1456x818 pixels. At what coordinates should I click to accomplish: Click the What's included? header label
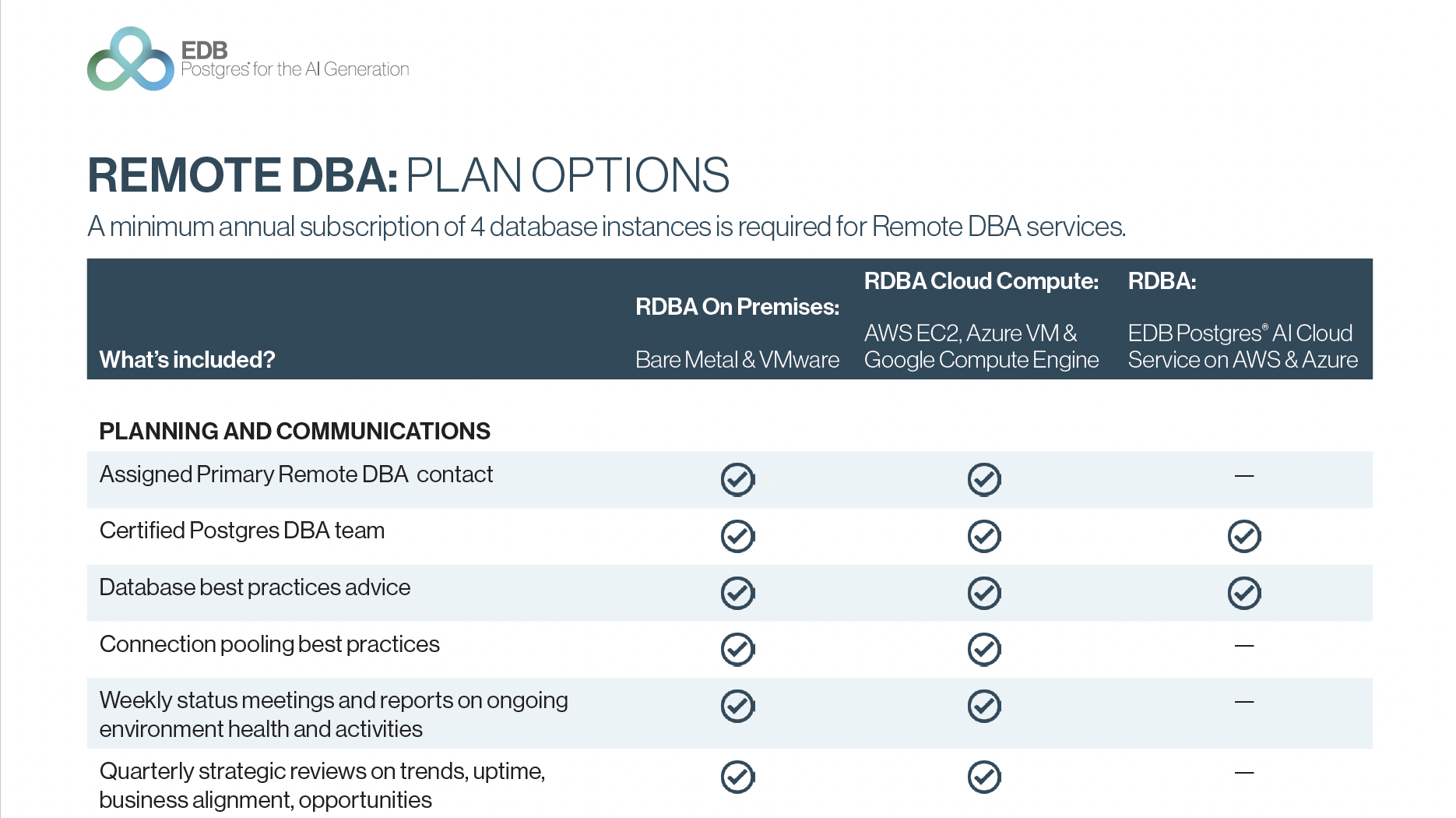[188, 359]
